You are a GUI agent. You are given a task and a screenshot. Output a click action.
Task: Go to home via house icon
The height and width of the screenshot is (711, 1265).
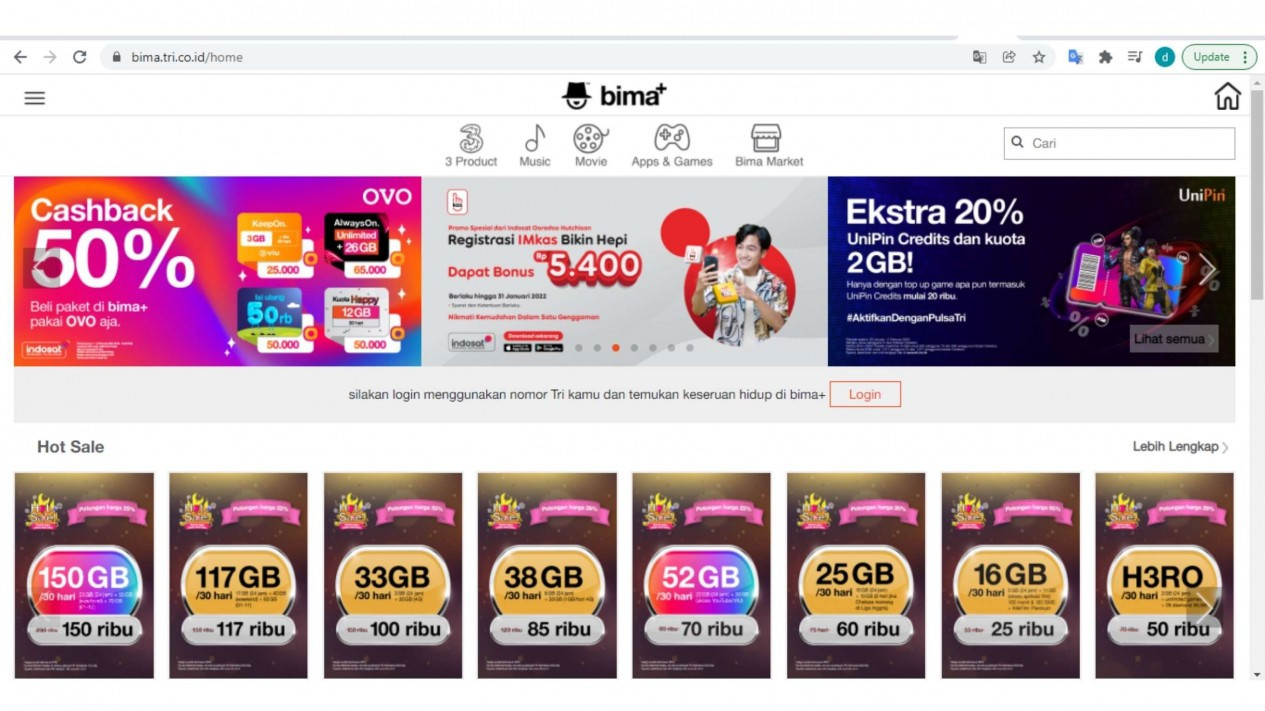[x=1227, y=96]
